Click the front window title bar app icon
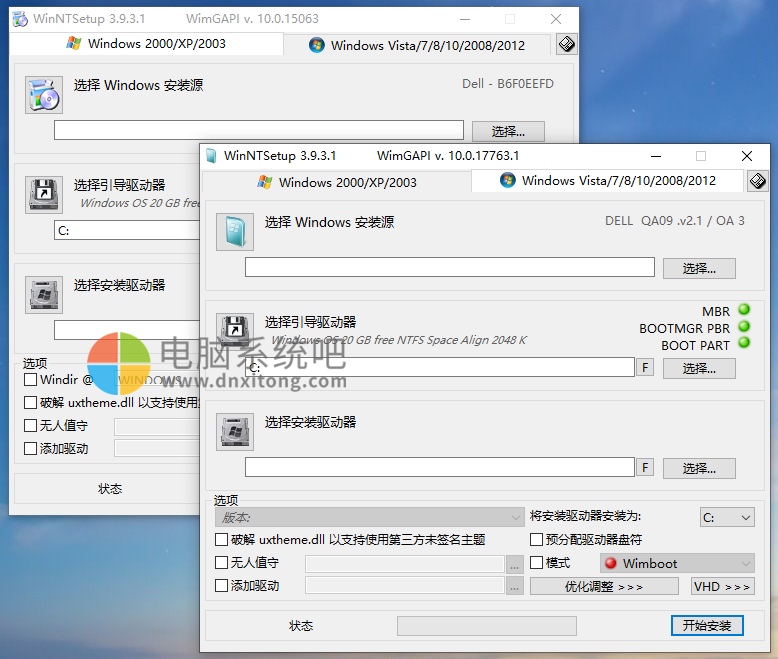 tap(211, 156)
